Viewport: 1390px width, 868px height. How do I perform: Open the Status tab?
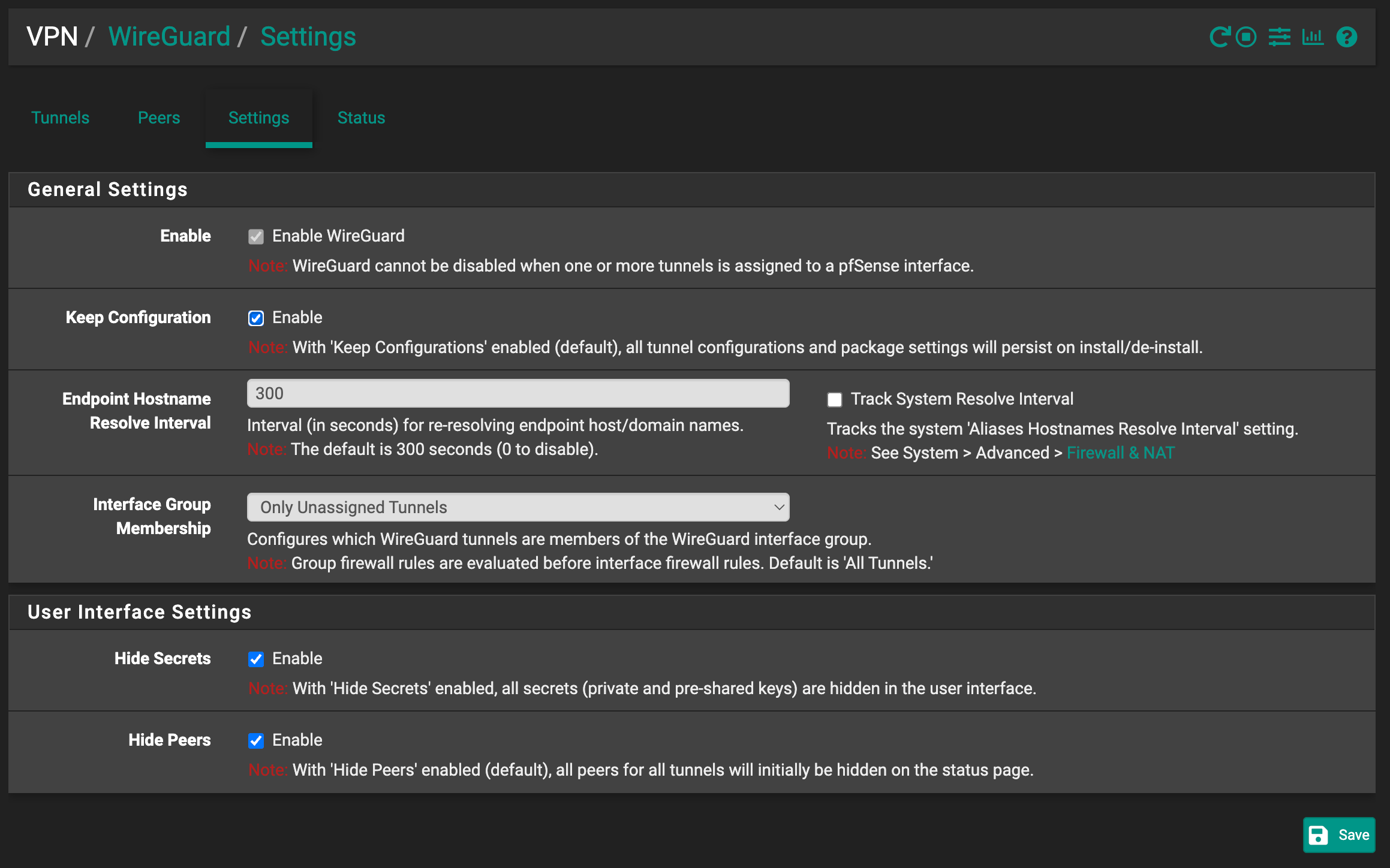click(x=361, y=117)
